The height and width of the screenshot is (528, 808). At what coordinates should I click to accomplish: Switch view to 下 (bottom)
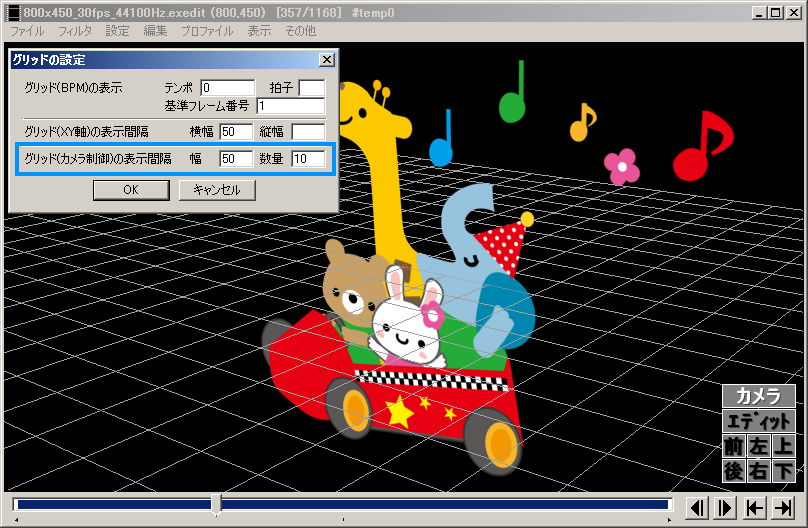(x=783, y=471)
